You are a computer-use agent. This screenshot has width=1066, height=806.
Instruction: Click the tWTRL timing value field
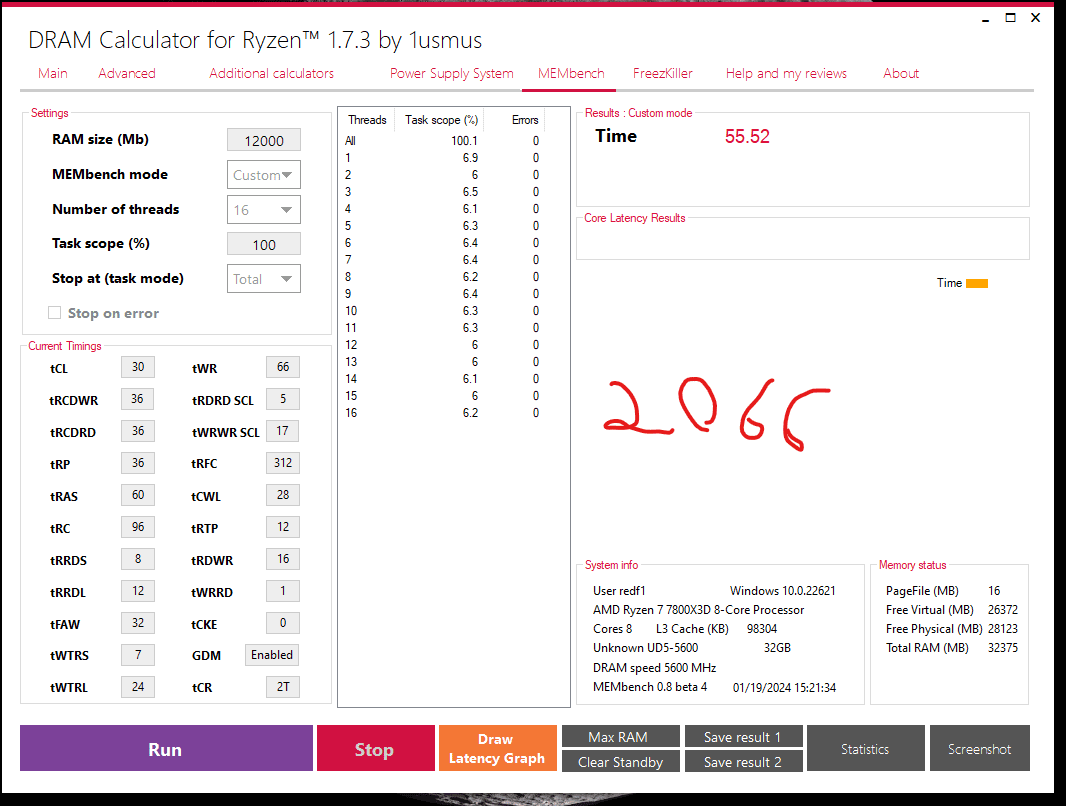138,686
